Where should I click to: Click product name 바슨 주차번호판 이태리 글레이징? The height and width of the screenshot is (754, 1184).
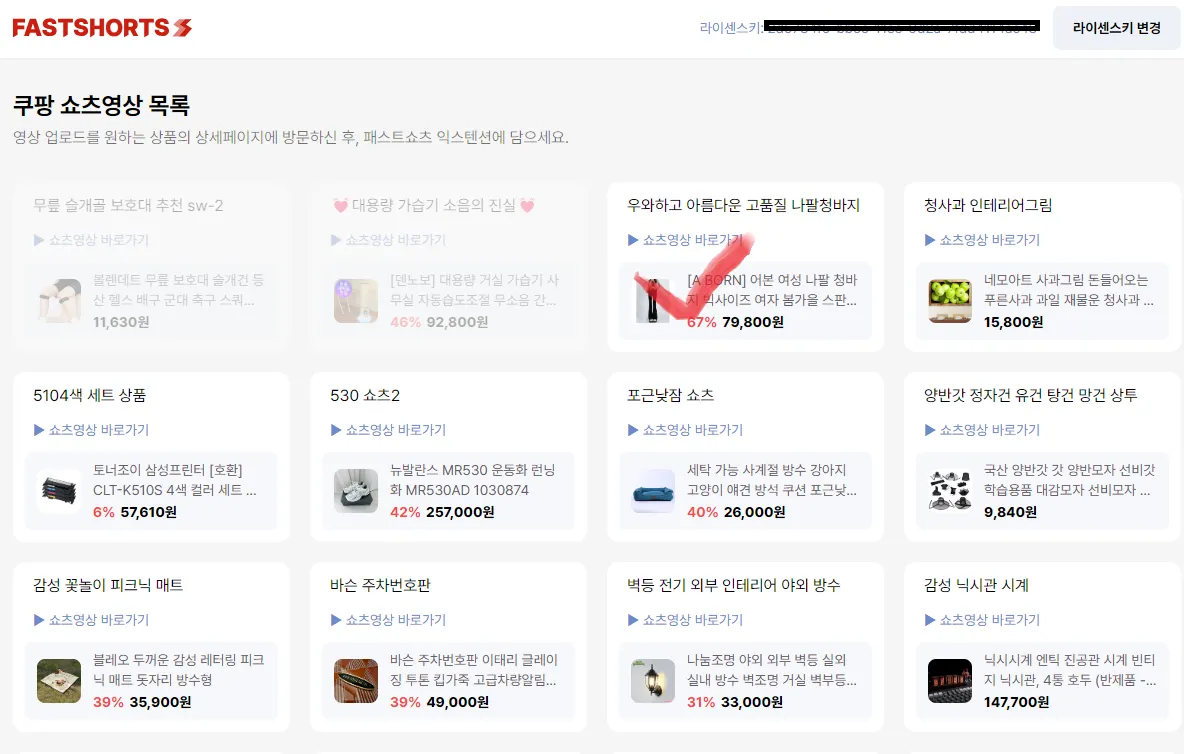(473, 670)
